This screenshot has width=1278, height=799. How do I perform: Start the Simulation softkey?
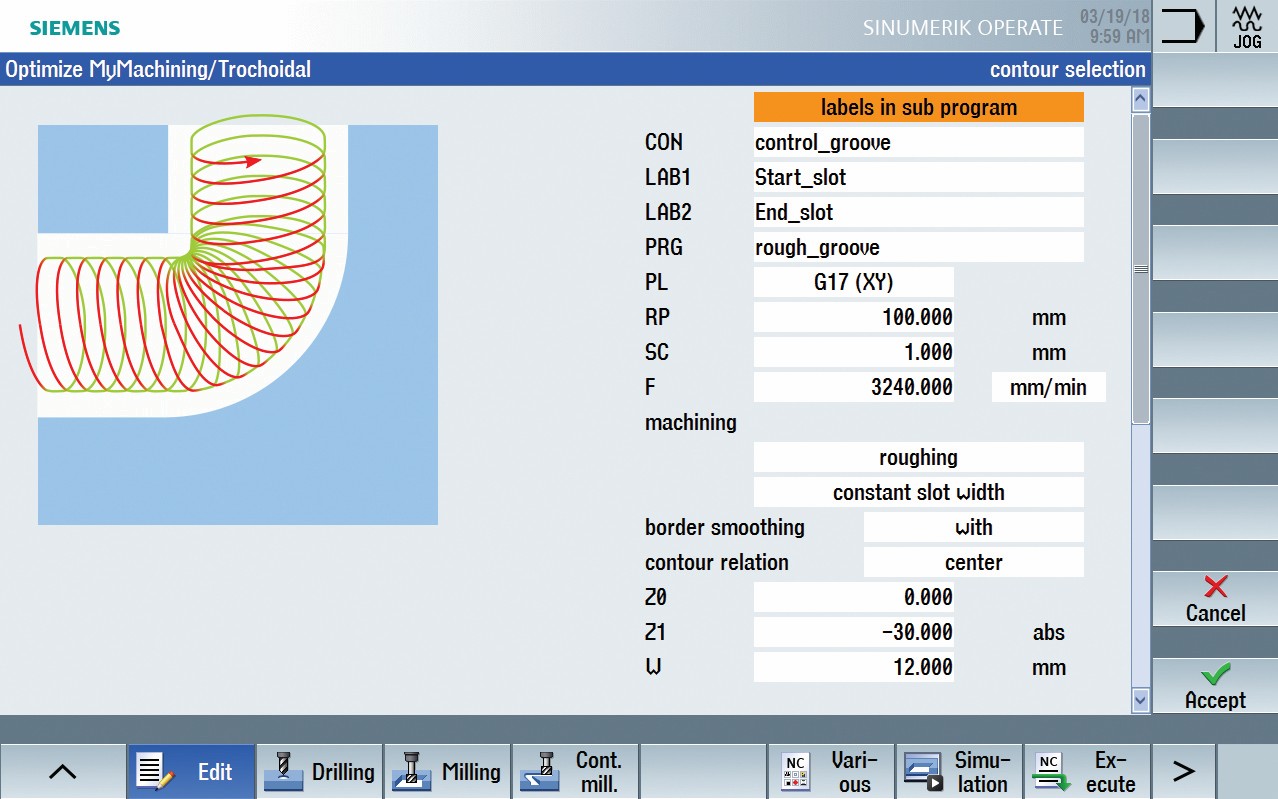point(958,771)
